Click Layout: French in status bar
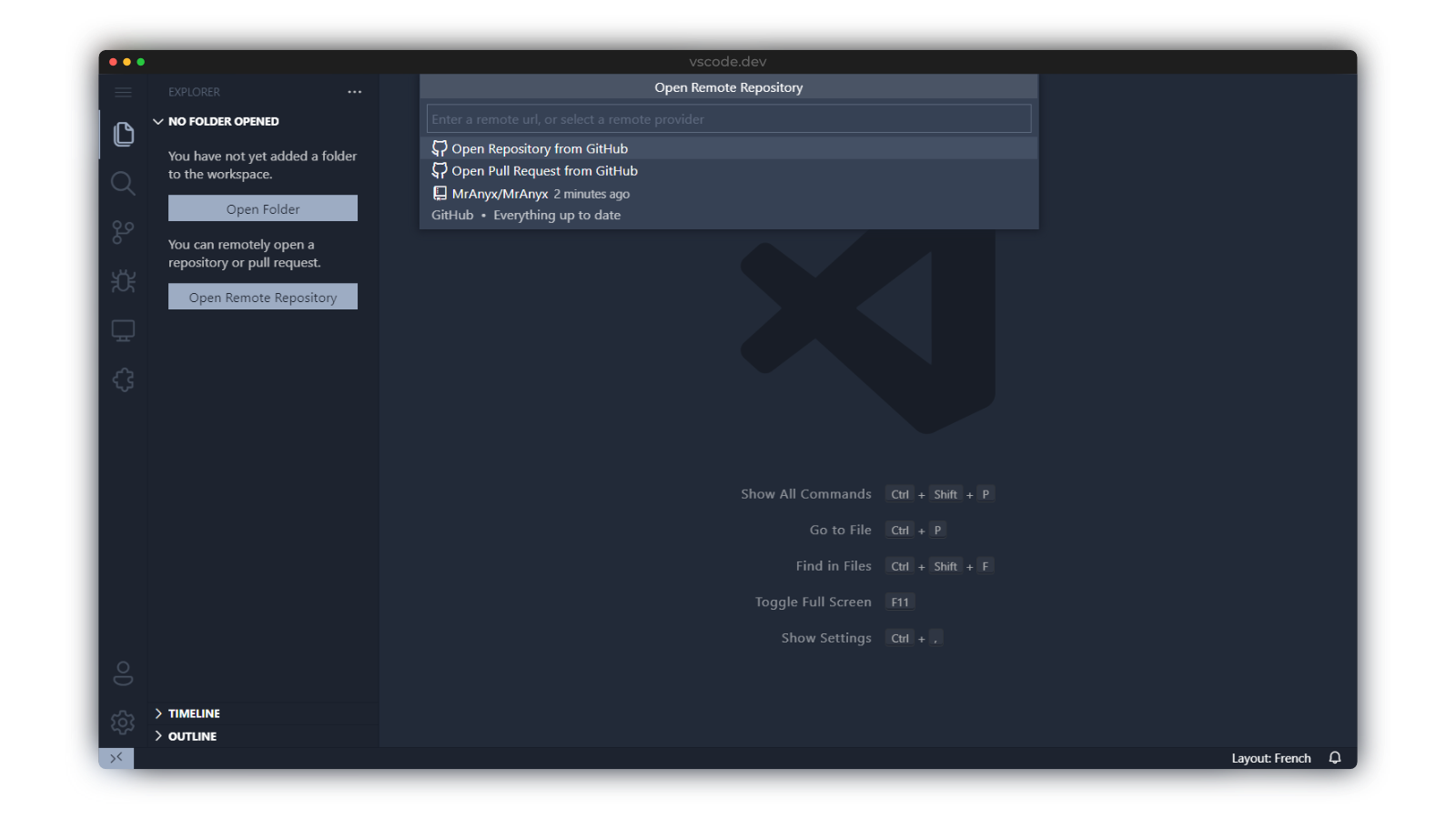Screen dimensions: 1456x819 [1271, 758]
